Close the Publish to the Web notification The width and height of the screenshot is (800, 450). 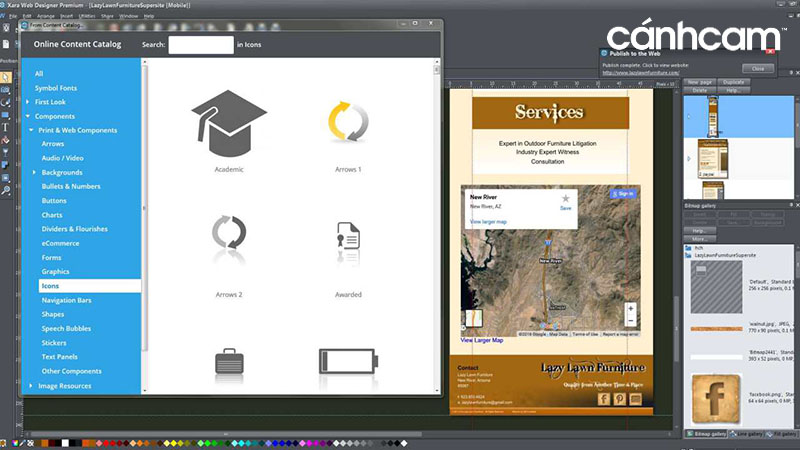pyautogui.click(x=758, y=68)
